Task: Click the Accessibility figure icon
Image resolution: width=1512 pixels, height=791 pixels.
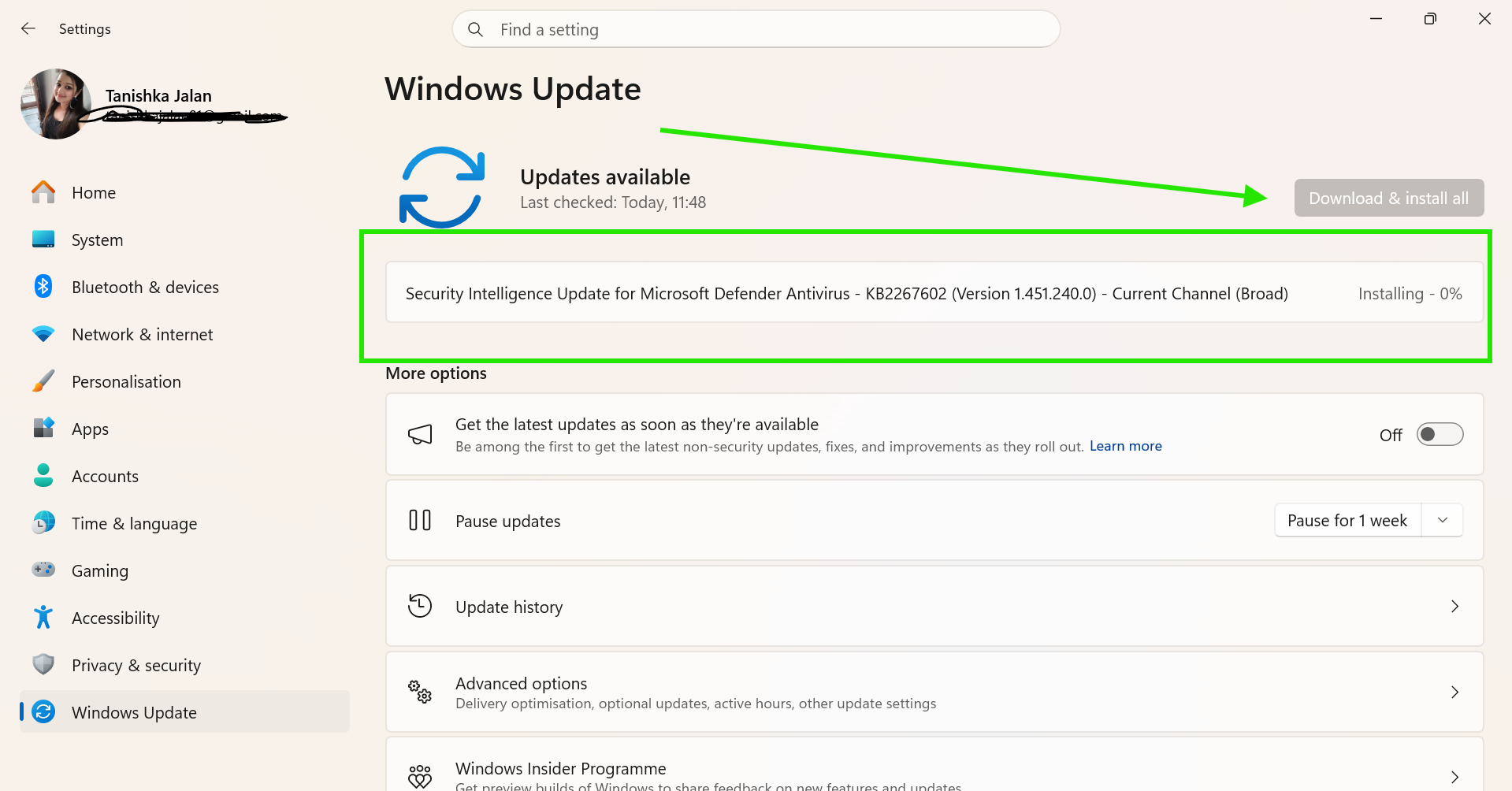Action: point(43,617)
